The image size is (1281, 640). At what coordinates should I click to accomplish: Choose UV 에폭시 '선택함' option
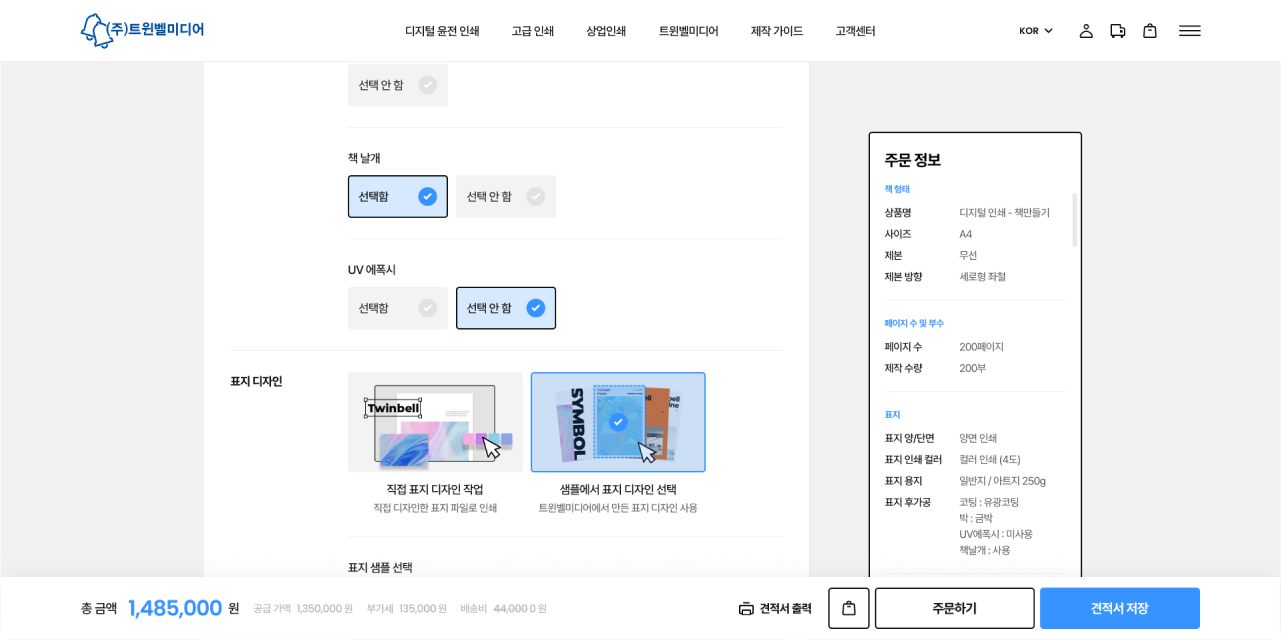pos(398,308)
